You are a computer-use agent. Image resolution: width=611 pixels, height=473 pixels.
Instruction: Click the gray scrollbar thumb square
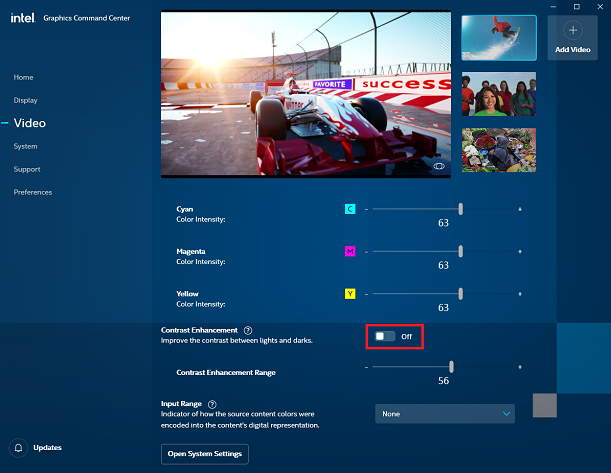(x=545, y=405)
